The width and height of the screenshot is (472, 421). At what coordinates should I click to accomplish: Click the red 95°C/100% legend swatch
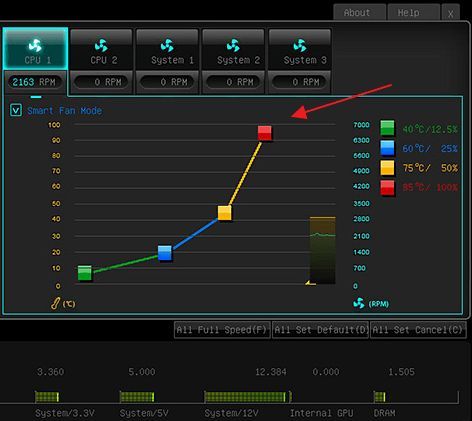[x=387, y=188]
